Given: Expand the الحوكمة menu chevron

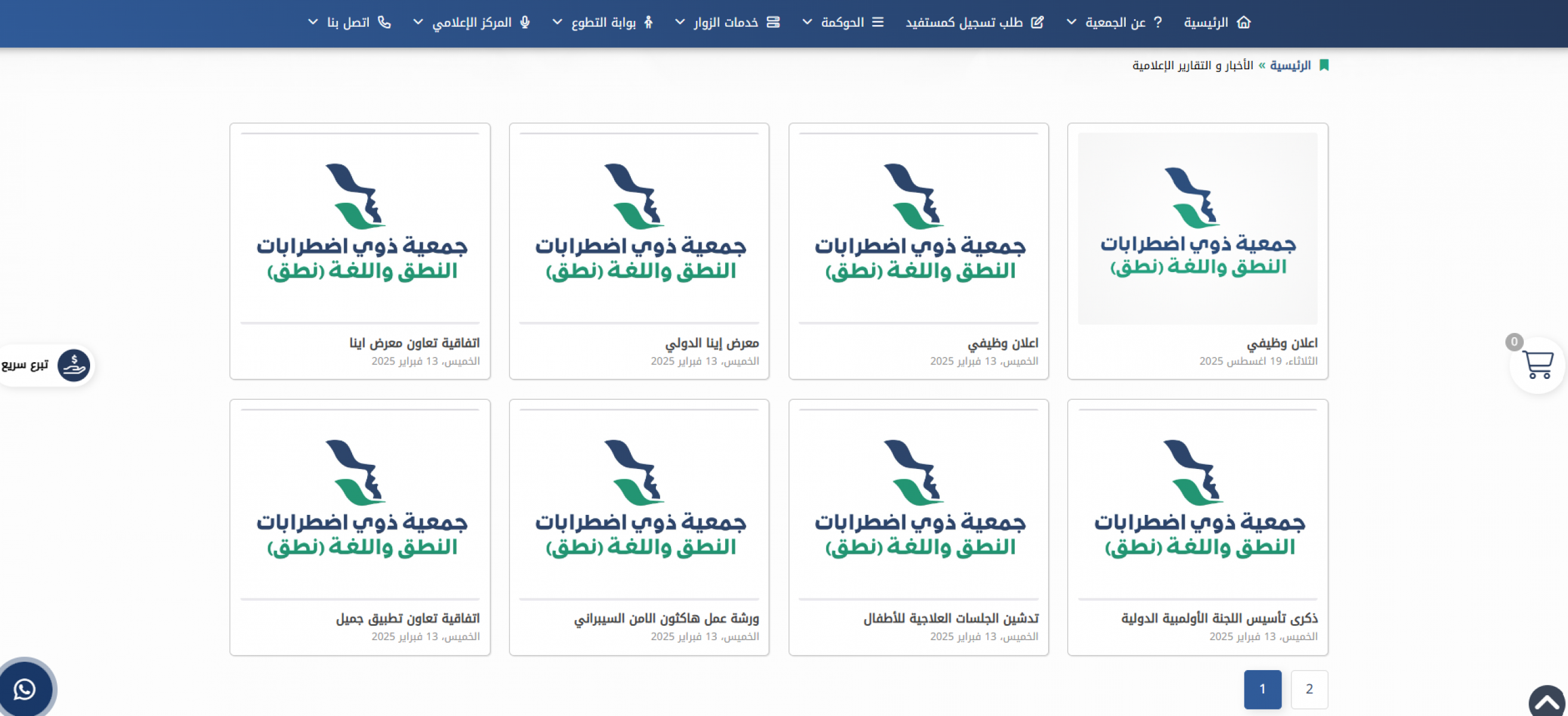Looking at the screenshot, I should [x=806, y=23].
